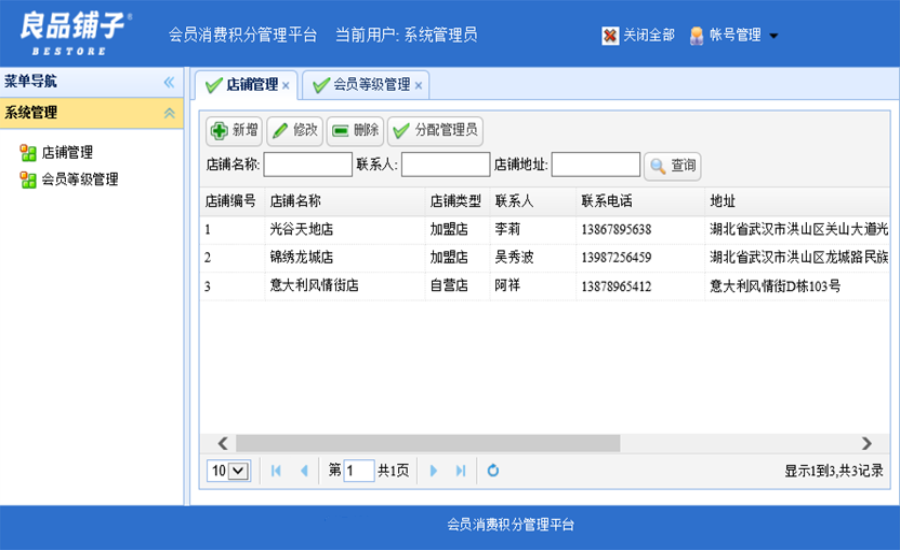
Task: Go to next page icon
Action: [433, 471]
